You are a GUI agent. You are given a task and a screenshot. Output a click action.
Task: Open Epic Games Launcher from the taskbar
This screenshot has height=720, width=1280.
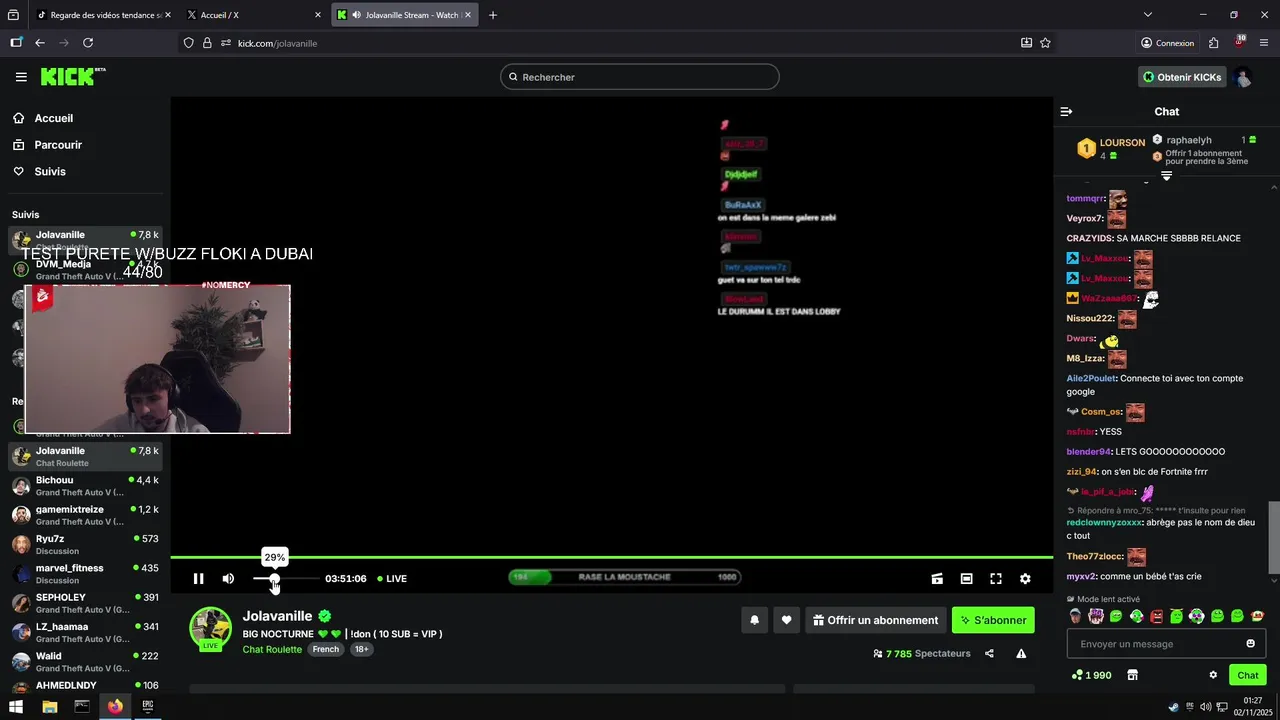click(x=147, y=706)
